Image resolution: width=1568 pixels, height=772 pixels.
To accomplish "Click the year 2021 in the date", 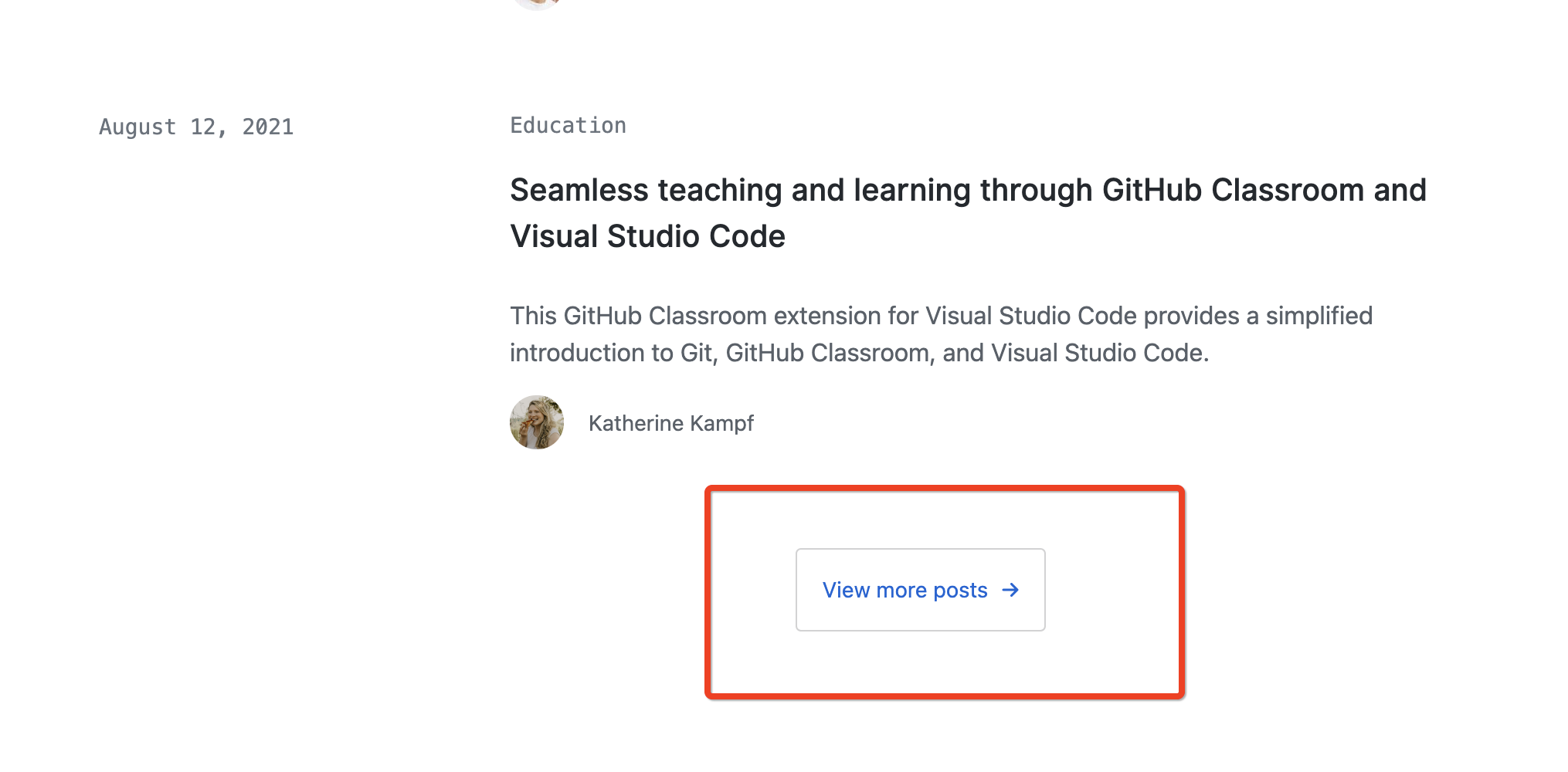I will [x=268, y=127].
